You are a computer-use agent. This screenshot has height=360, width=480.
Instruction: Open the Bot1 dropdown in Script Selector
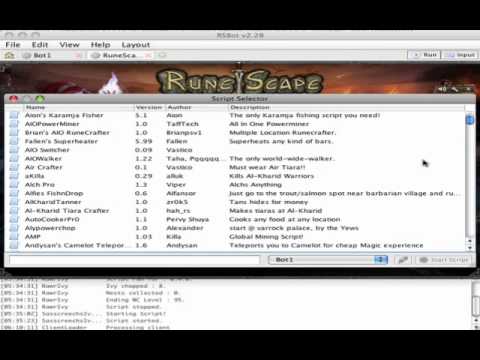click(328, 260)
